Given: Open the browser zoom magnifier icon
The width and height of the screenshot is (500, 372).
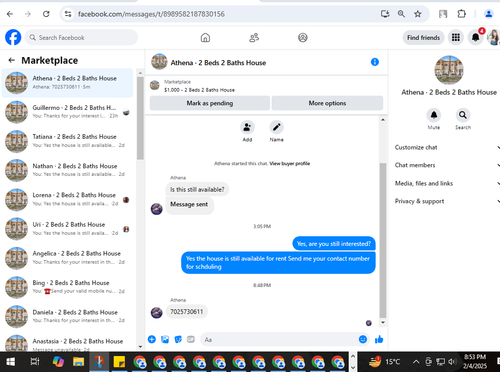Looking at the screenshot, I should (x=401, y=14).
